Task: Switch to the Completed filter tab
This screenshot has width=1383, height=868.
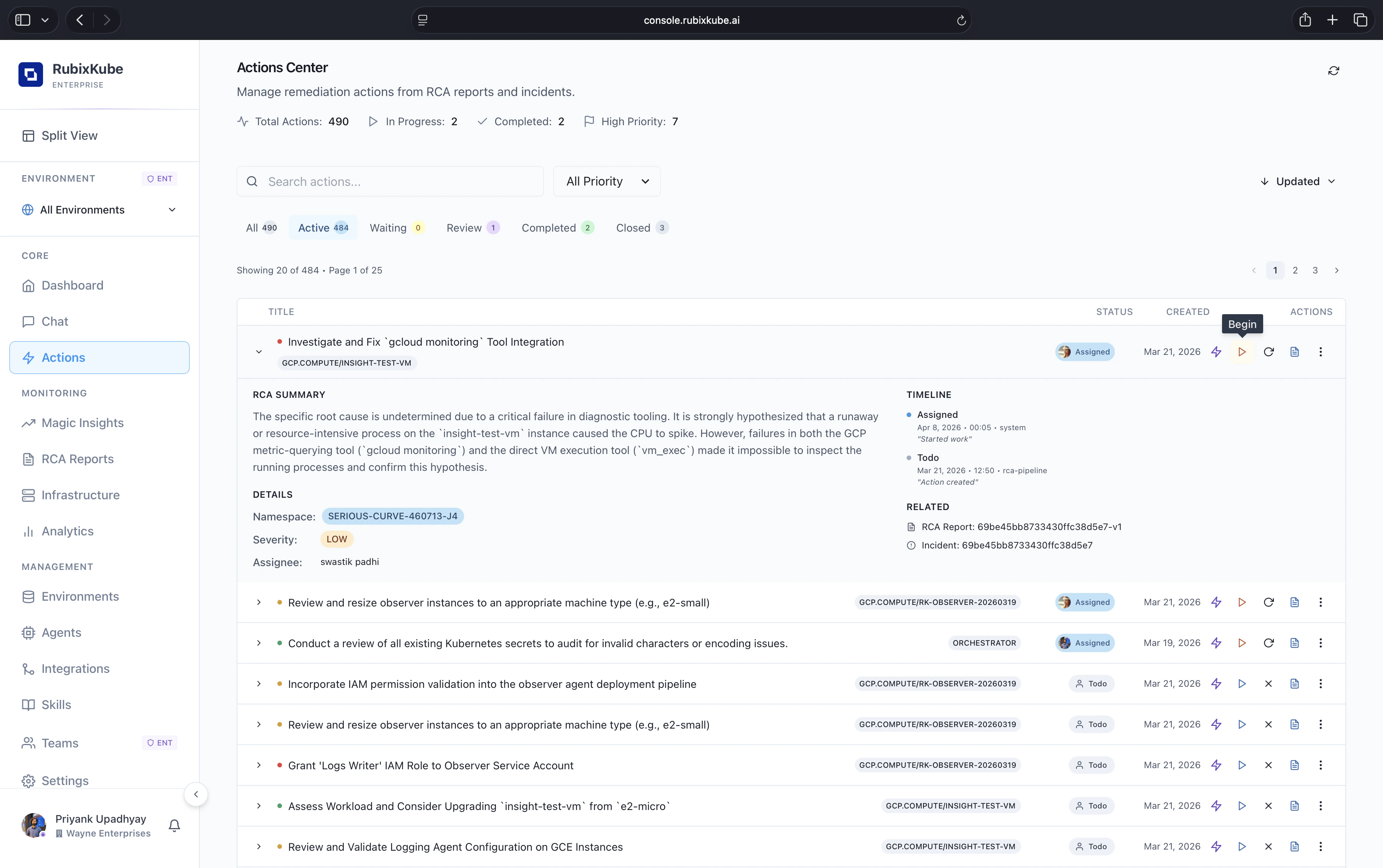Action: pyautogui.click(x=557, y=227)
